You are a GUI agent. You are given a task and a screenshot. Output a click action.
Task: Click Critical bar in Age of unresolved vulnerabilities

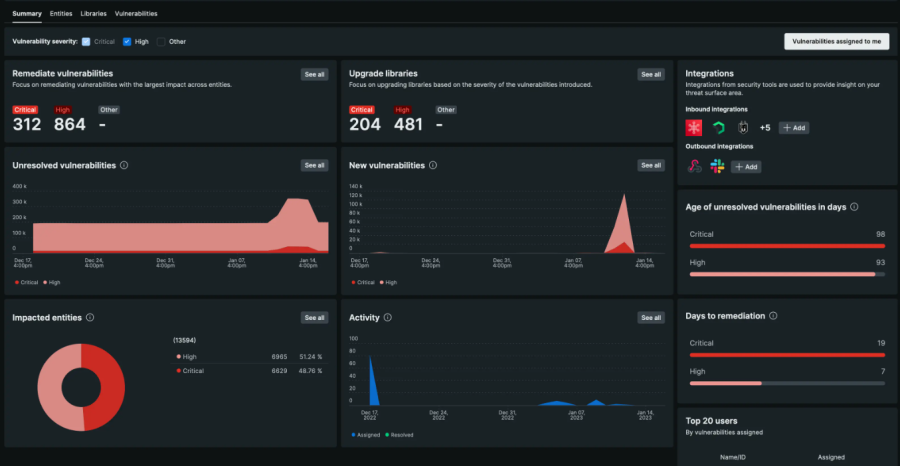tap(787, 246)
